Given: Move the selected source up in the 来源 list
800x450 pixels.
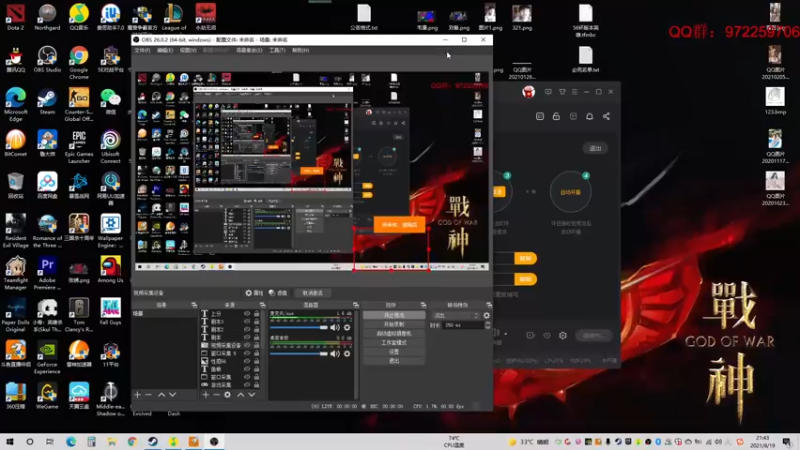Looking at the screenshot, I should coord(240,394).
